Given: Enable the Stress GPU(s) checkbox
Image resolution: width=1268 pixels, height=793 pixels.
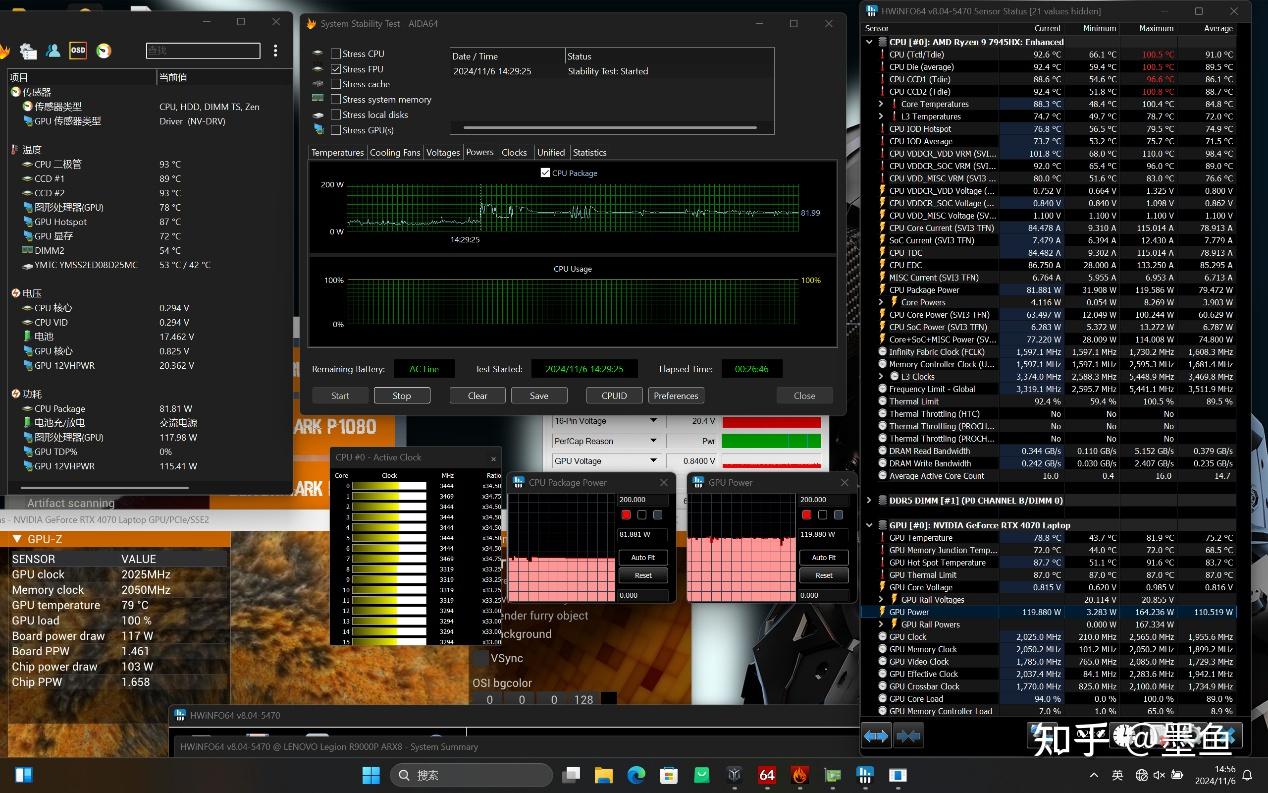Looking at the screenshot, I should click(x=336, y=130).
